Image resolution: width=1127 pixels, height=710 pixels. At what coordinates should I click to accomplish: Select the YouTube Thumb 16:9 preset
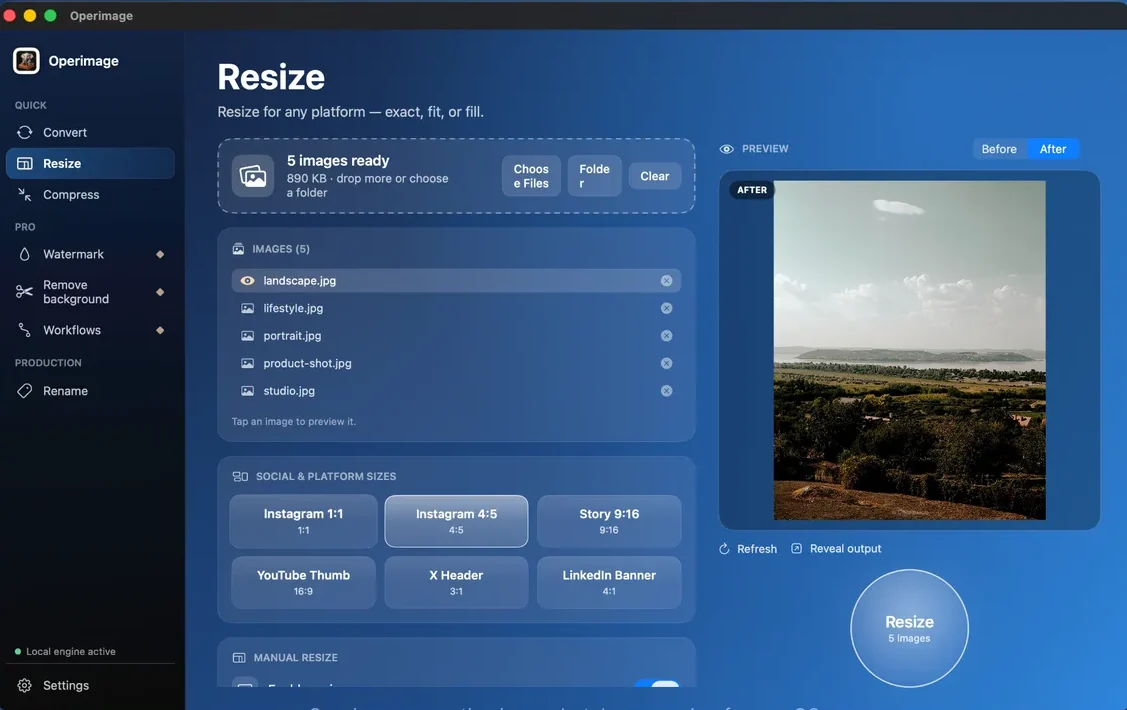(x=303, y=583)
